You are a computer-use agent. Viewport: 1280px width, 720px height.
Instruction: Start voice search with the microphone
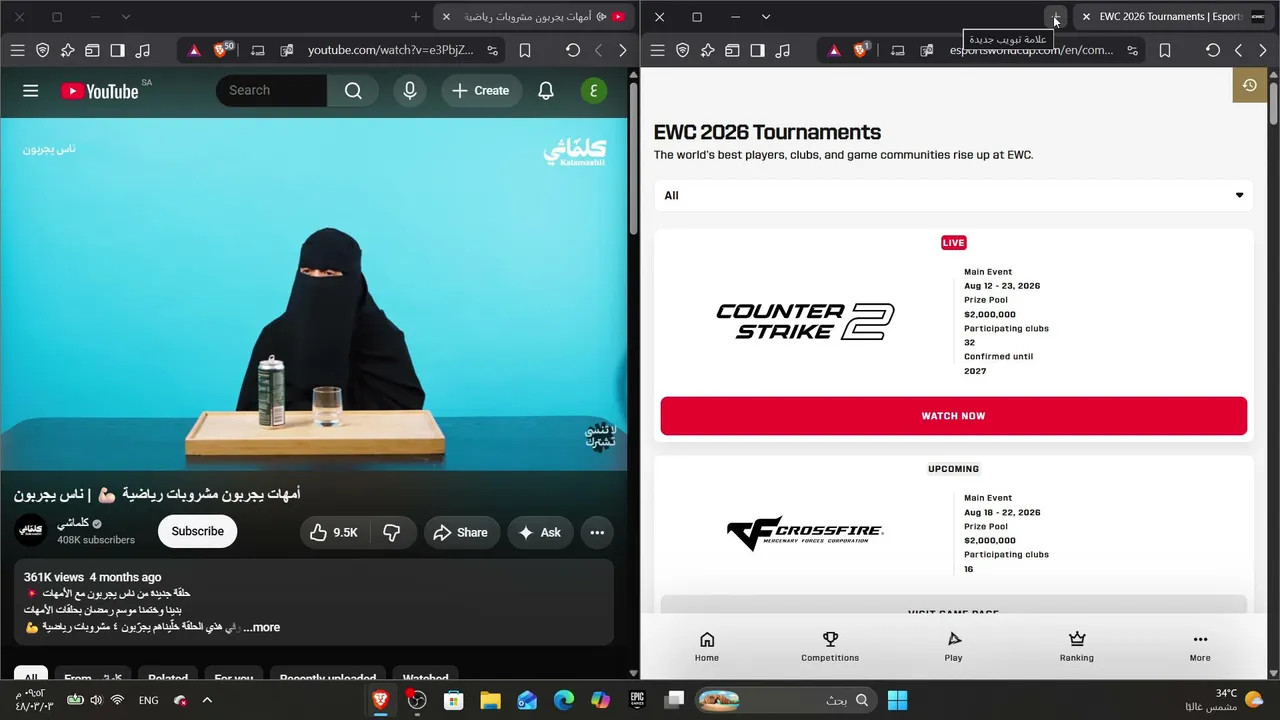[409, 91]
